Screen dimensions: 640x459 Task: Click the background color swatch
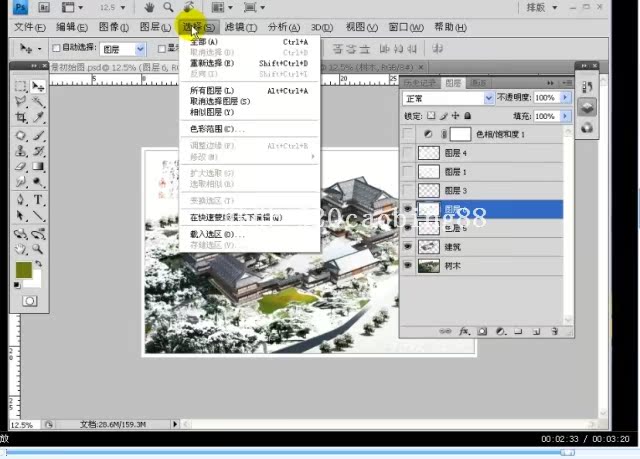click(35, 282)
